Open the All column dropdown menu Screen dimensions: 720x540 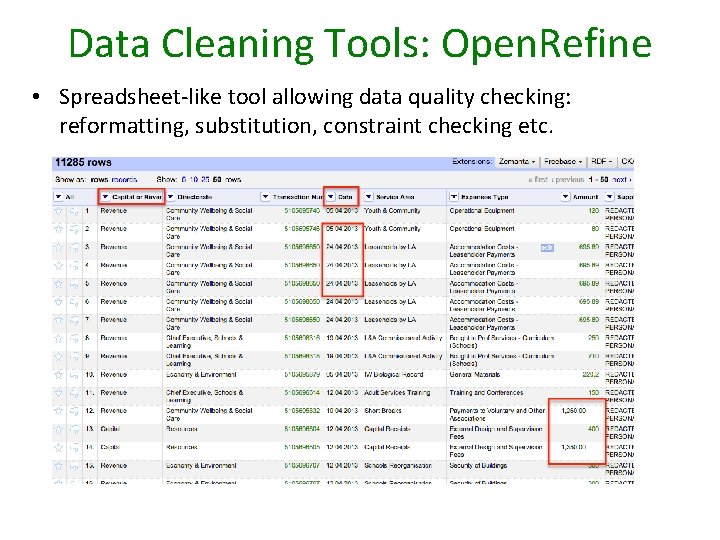click(x=58, y=197)
